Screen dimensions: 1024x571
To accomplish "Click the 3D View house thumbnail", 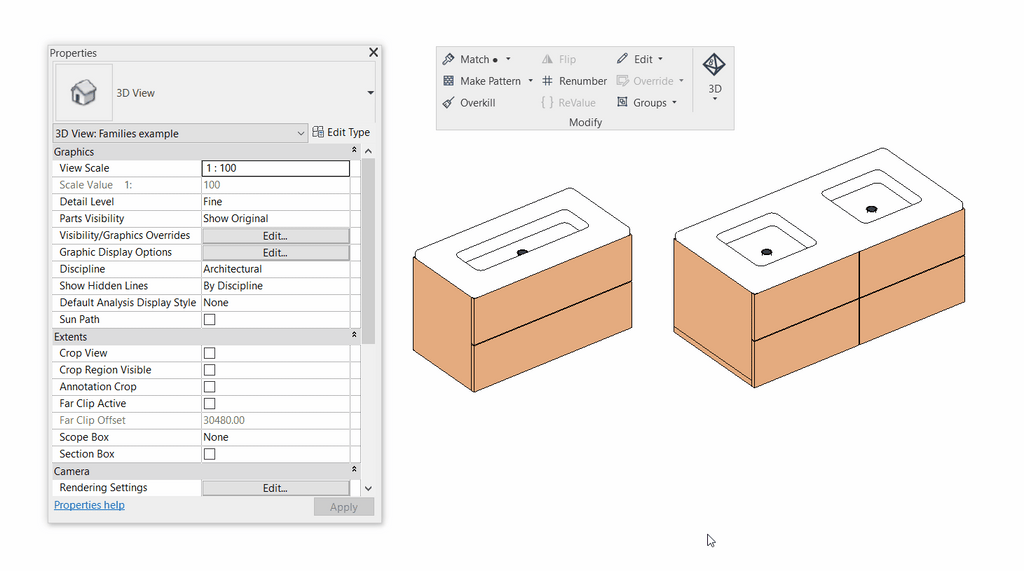I will [x=84, y=93].
